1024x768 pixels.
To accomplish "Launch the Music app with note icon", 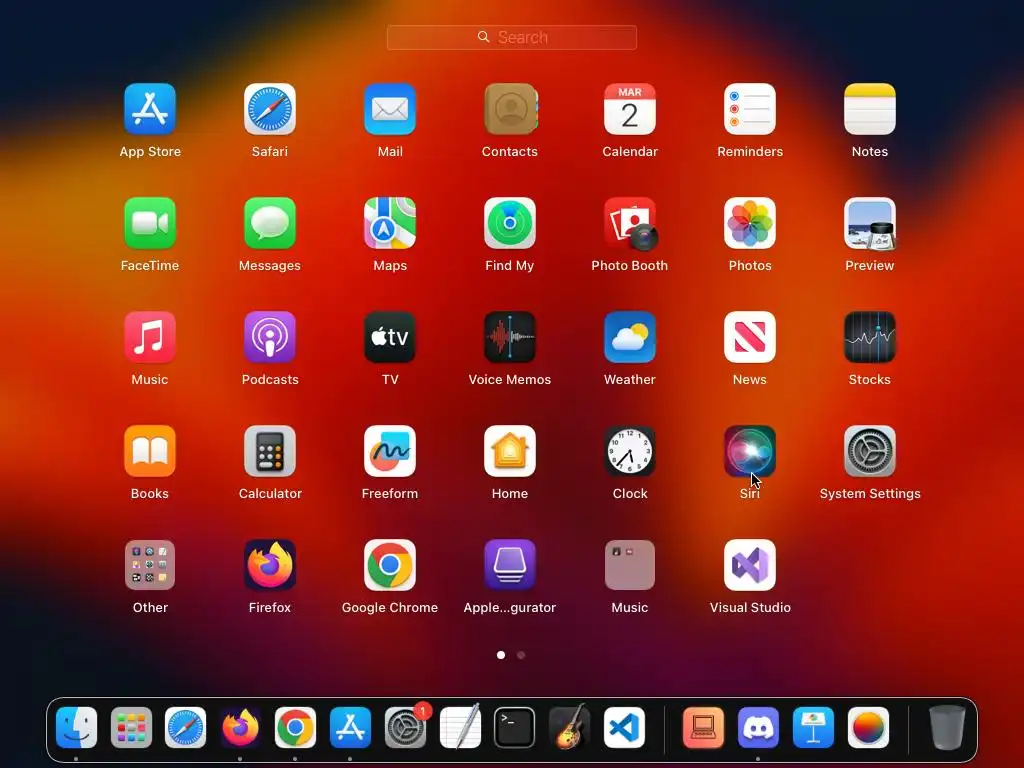I will click(150, 337).
